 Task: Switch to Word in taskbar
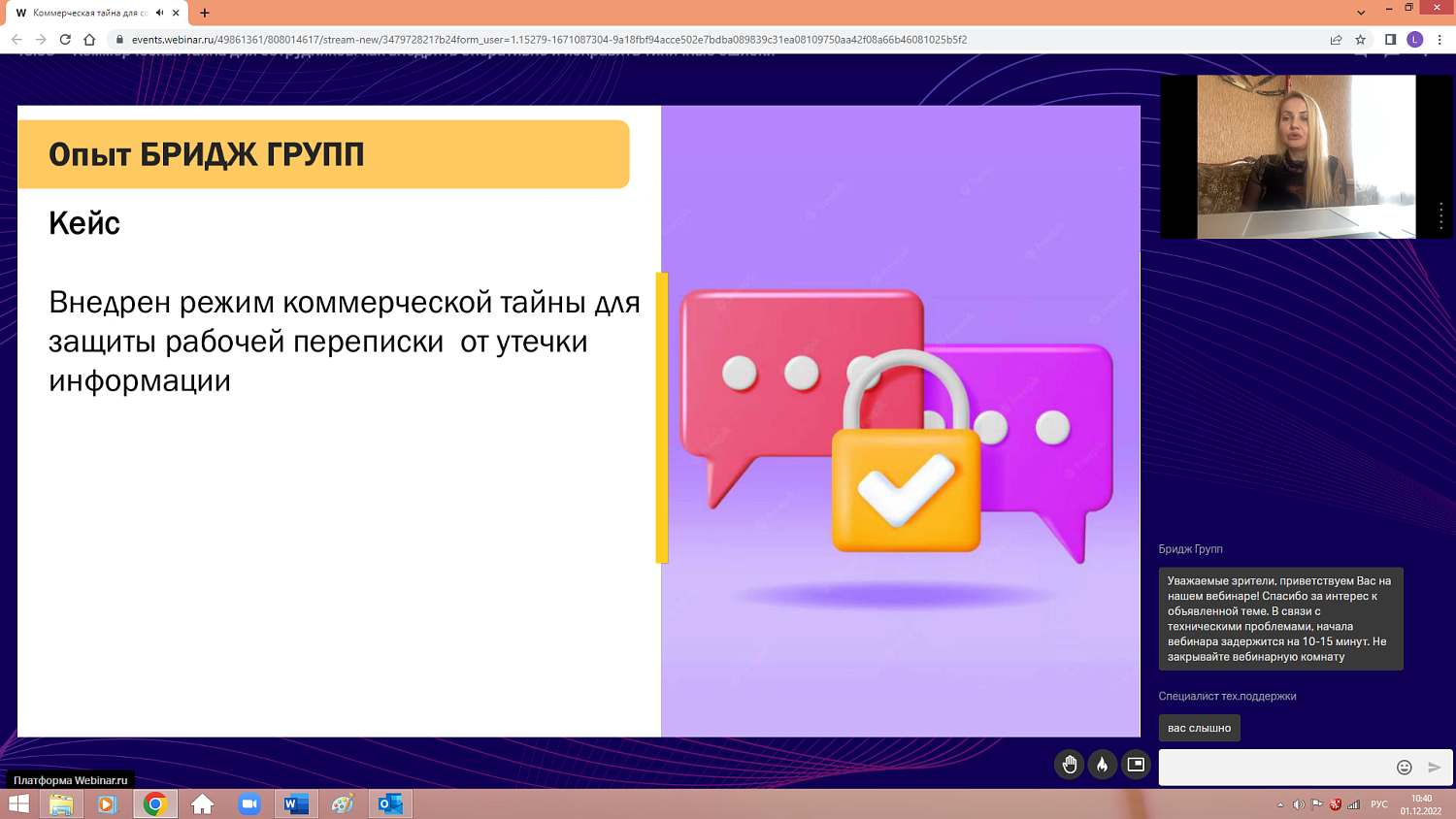pyautogui.click(x=296, y=803)
